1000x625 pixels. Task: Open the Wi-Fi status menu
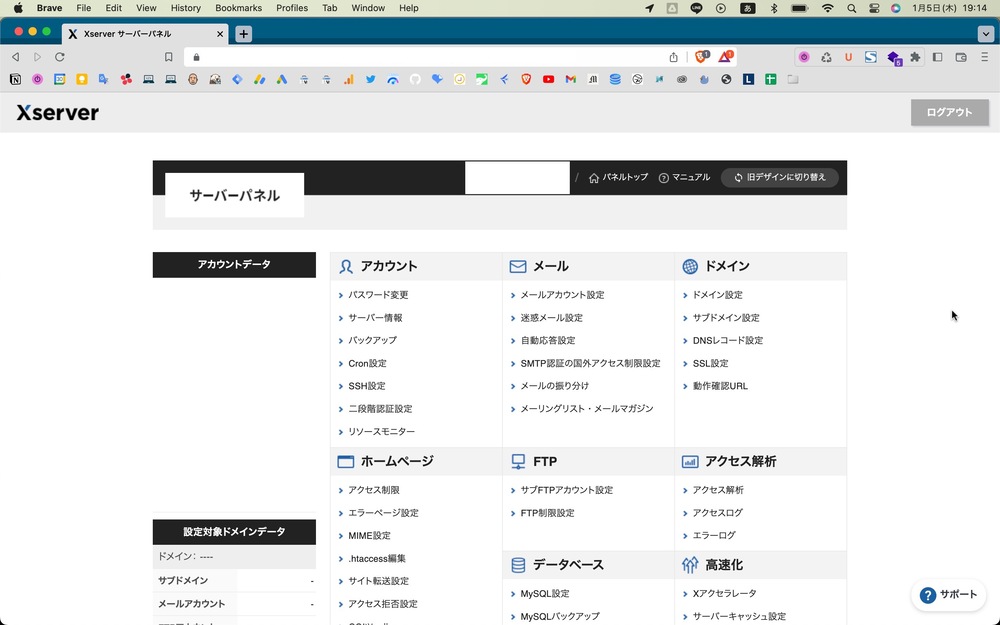[827, 8]
